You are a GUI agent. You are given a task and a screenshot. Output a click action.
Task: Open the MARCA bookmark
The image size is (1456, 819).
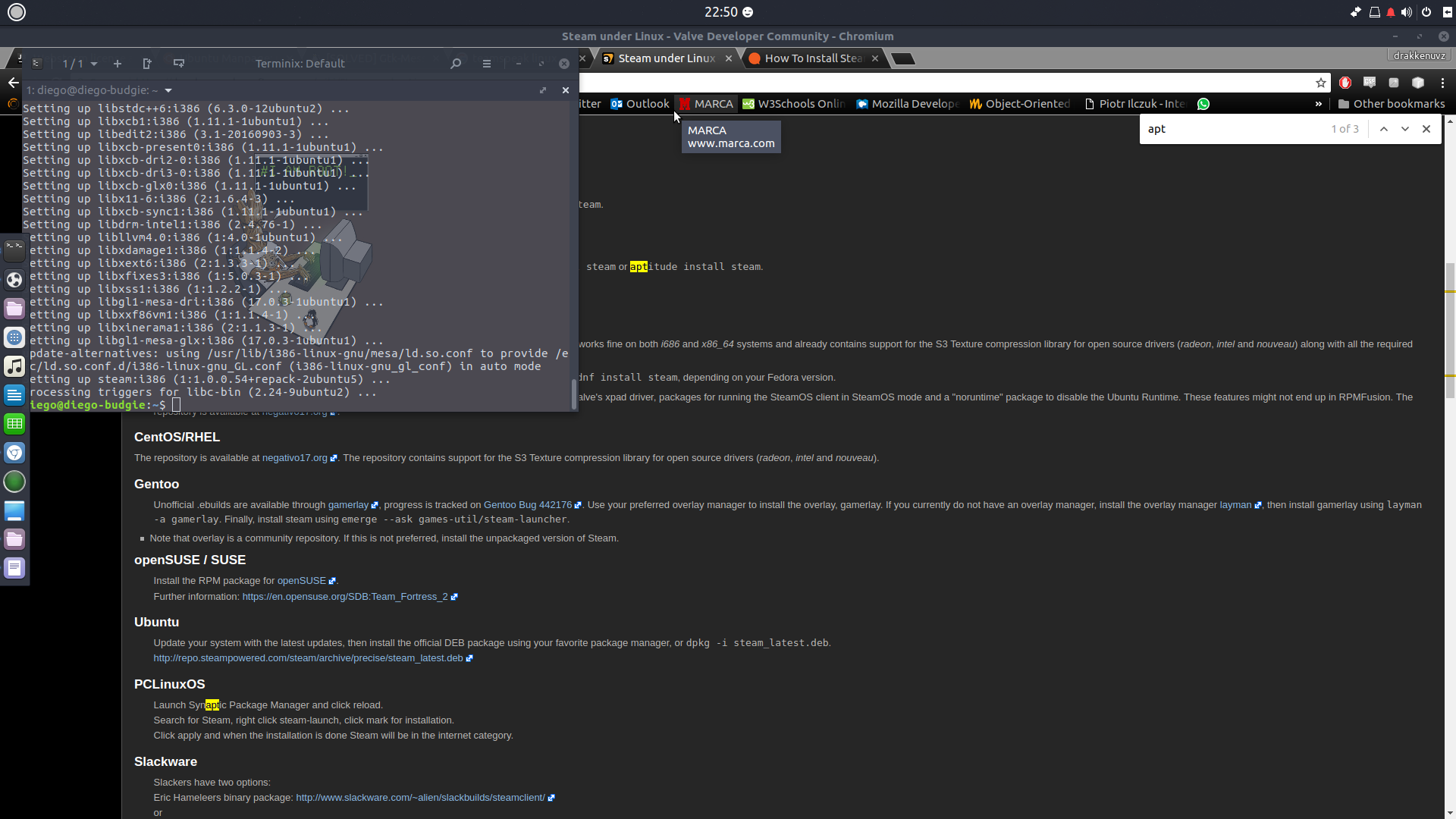click(x=706, y=104)
